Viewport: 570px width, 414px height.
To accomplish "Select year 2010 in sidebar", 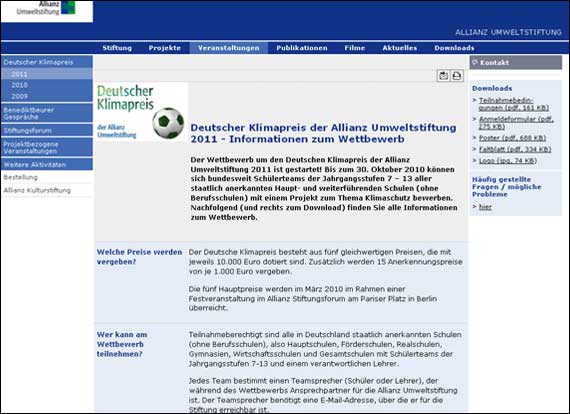I will point(47,85).
